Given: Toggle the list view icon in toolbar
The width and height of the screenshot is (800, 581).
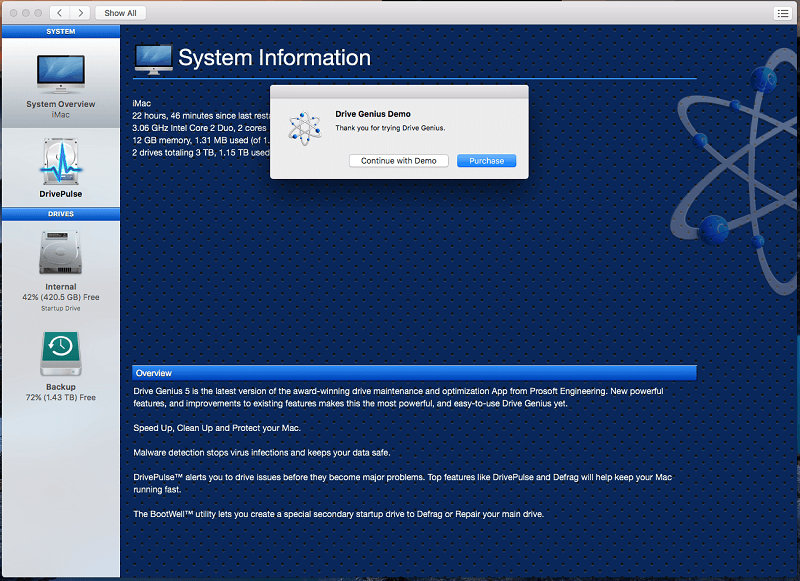Looking at the screenshot, I should (783, 13).
